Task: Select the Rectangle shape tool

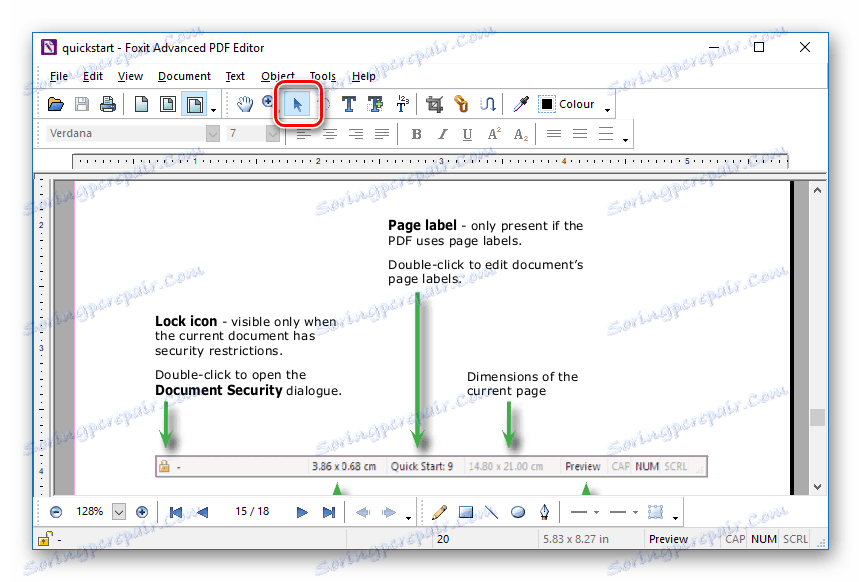Action: (466, 512)
